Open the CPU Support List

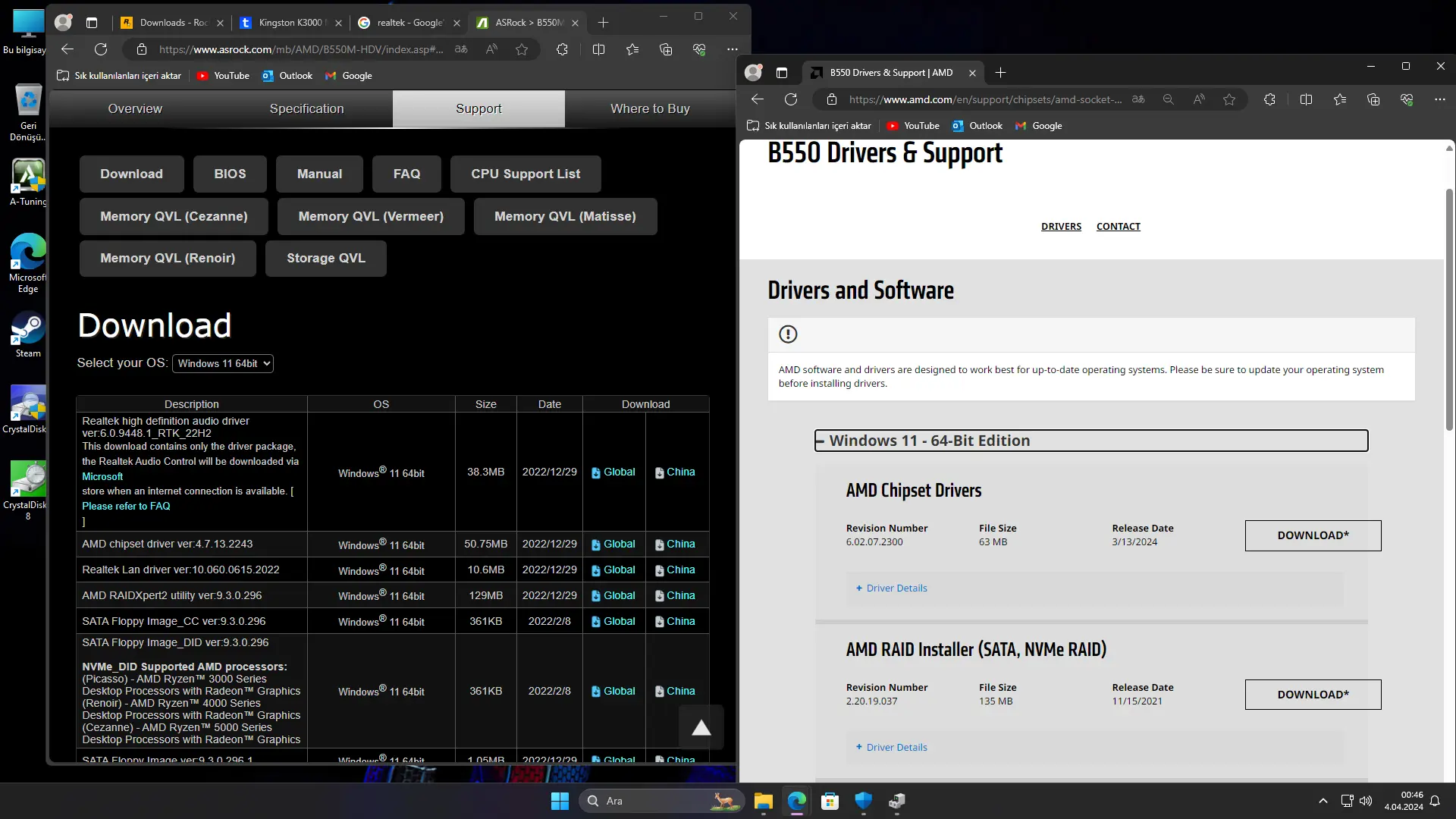click(526, 174)
